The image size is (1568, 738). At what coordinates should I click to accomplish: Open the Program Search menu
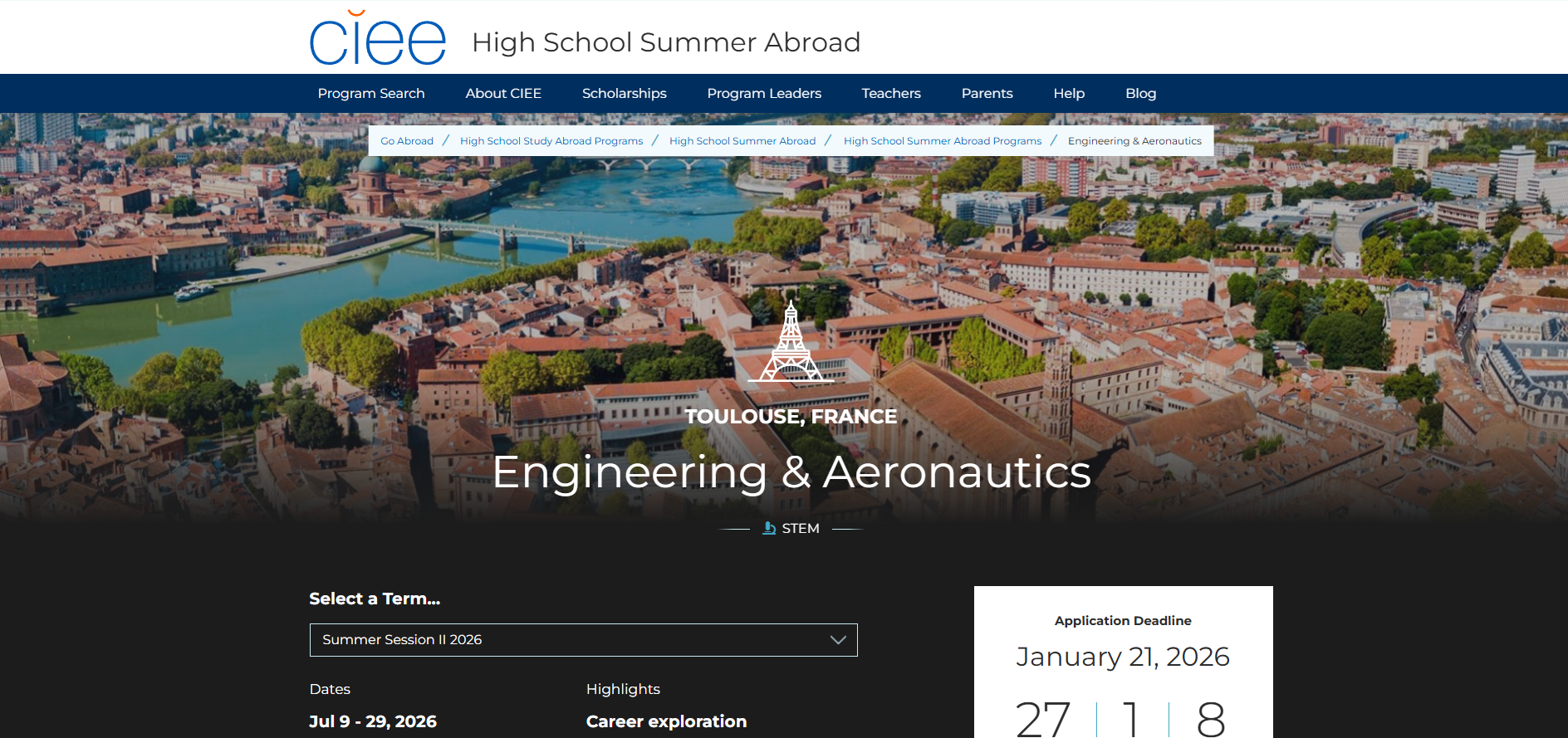[x=371, y=94]
